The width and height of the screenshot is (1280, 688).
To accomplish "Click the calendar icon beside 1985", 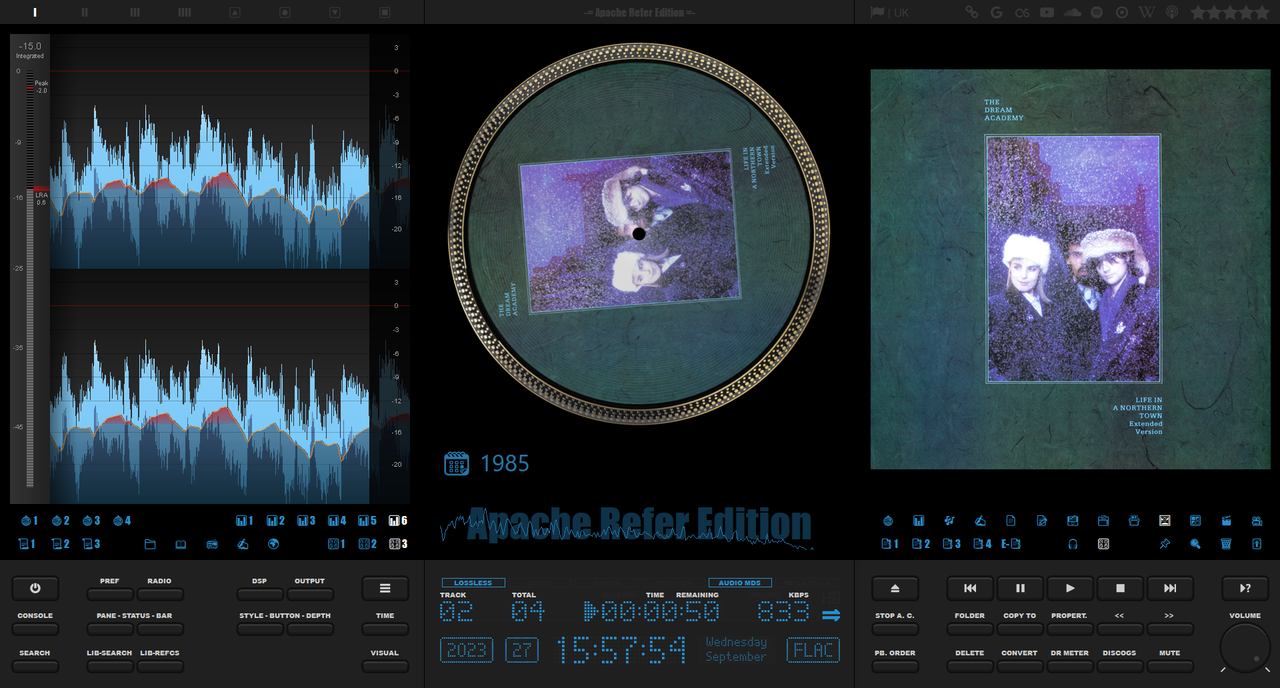I will (x=457, y=463).
